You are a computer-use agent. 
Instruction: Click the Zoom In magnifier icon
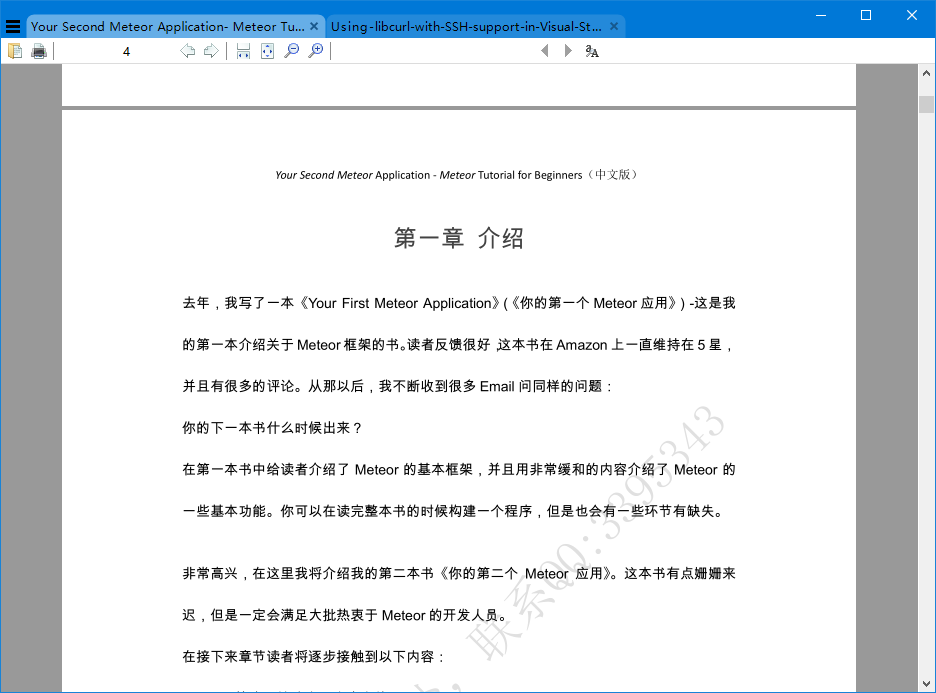316,51
